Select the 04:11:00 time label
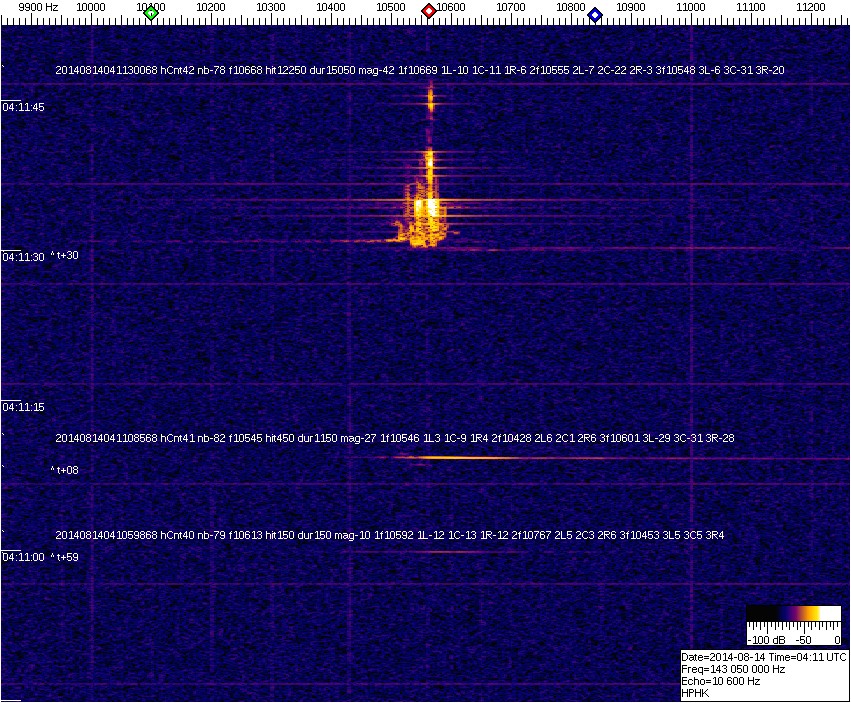851x703 pixels. pyautogui.click(x=24, y=557)
